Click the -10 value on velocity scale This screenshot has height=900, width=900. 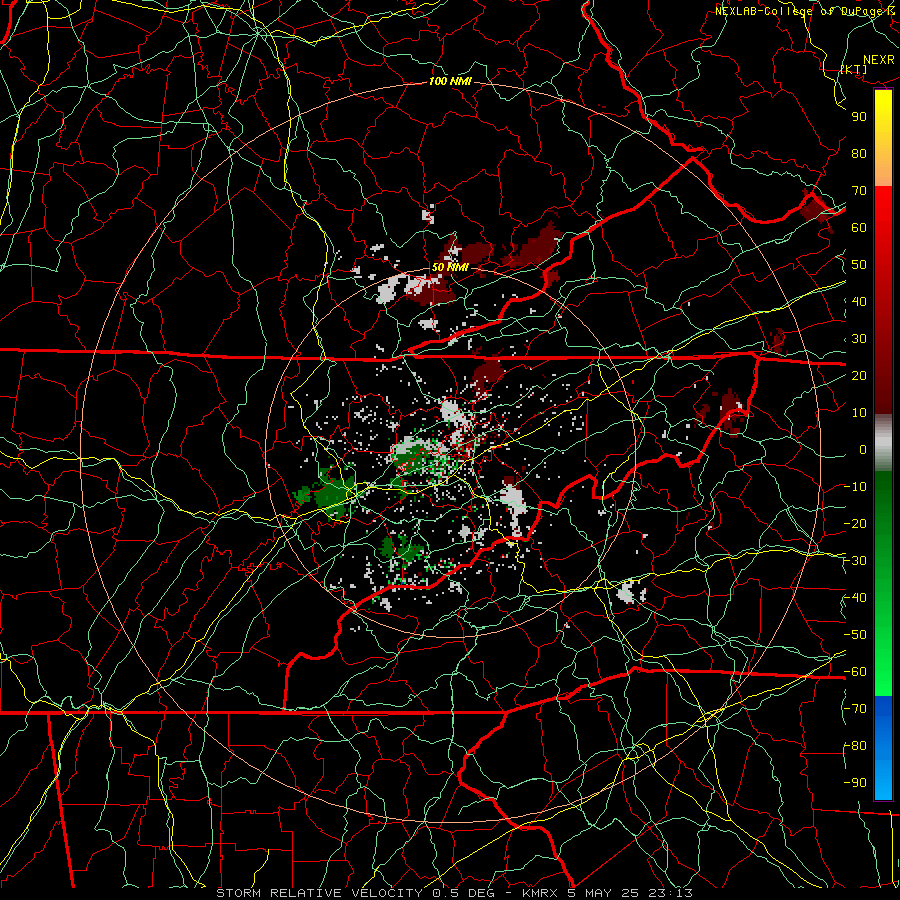pyautogui.click(x=855, y=487)
